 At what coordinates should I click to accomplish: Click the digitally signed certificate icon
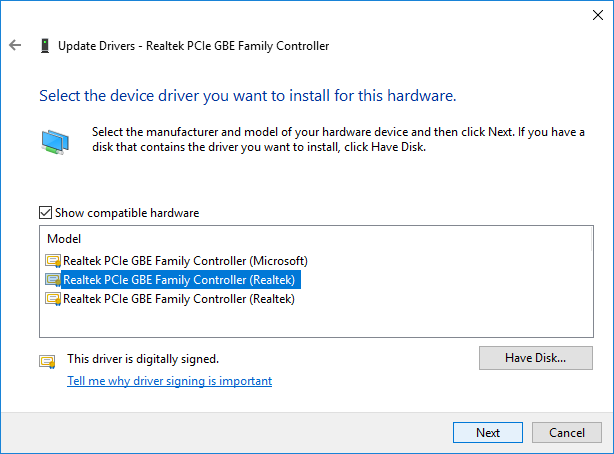point(47,360)
